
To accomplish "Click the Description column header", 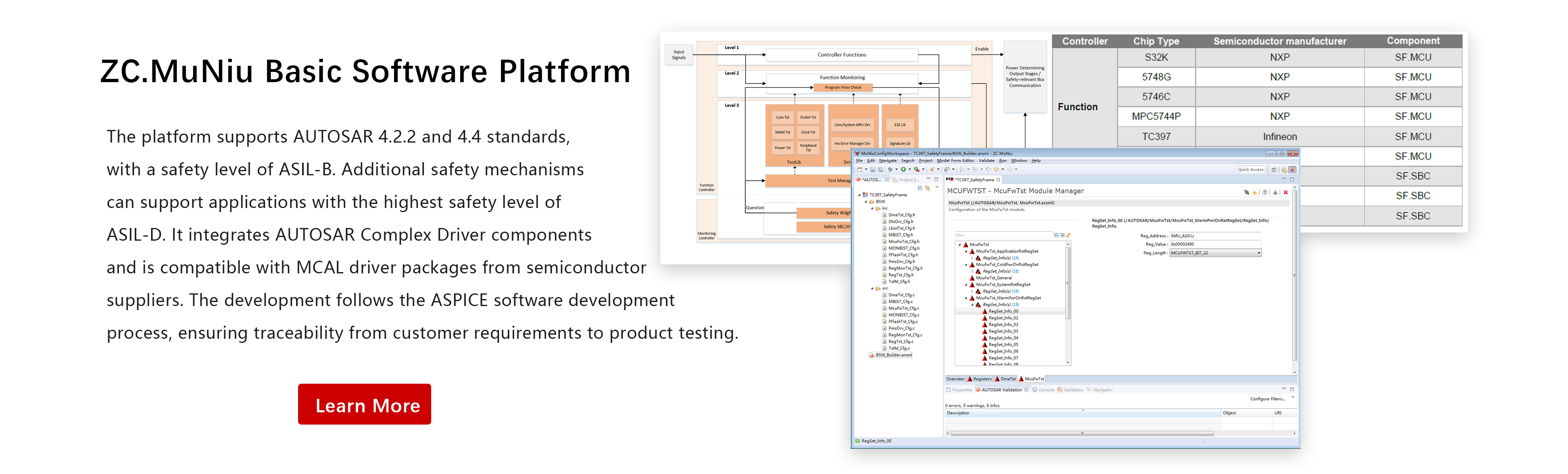I will tap(1083, 413).
